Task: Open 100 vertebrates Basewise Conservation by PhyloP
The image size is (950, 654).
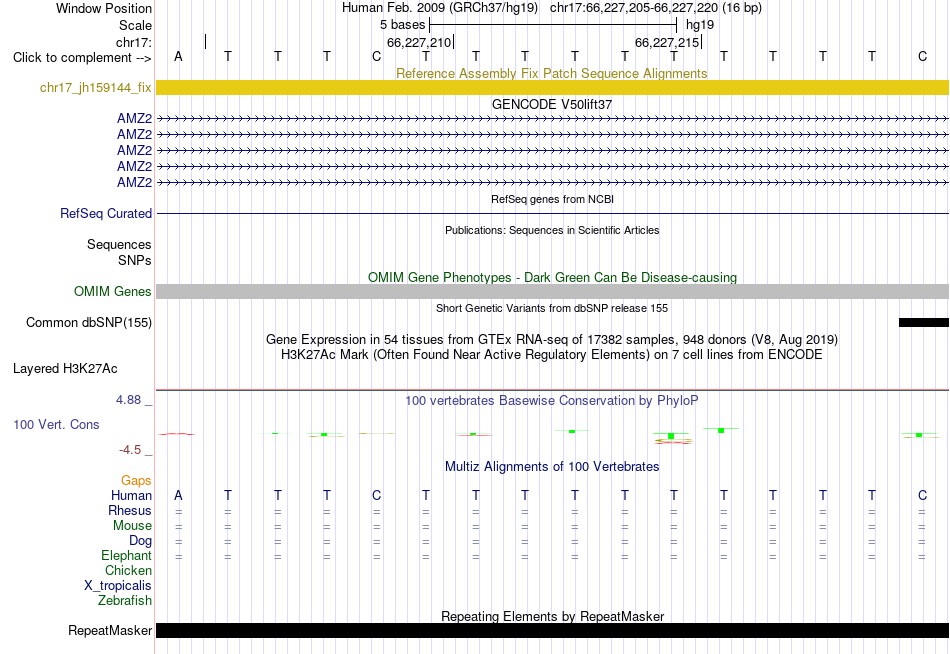Action: (x=551, y=401)
